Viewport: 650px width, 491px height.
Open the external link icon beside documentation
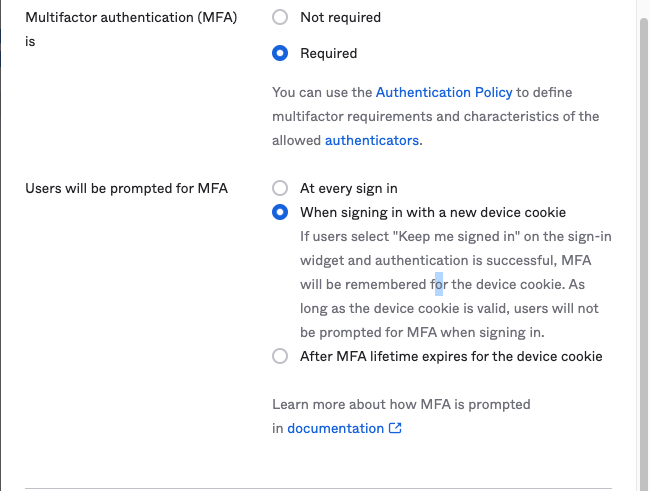(x=395, y=429)
